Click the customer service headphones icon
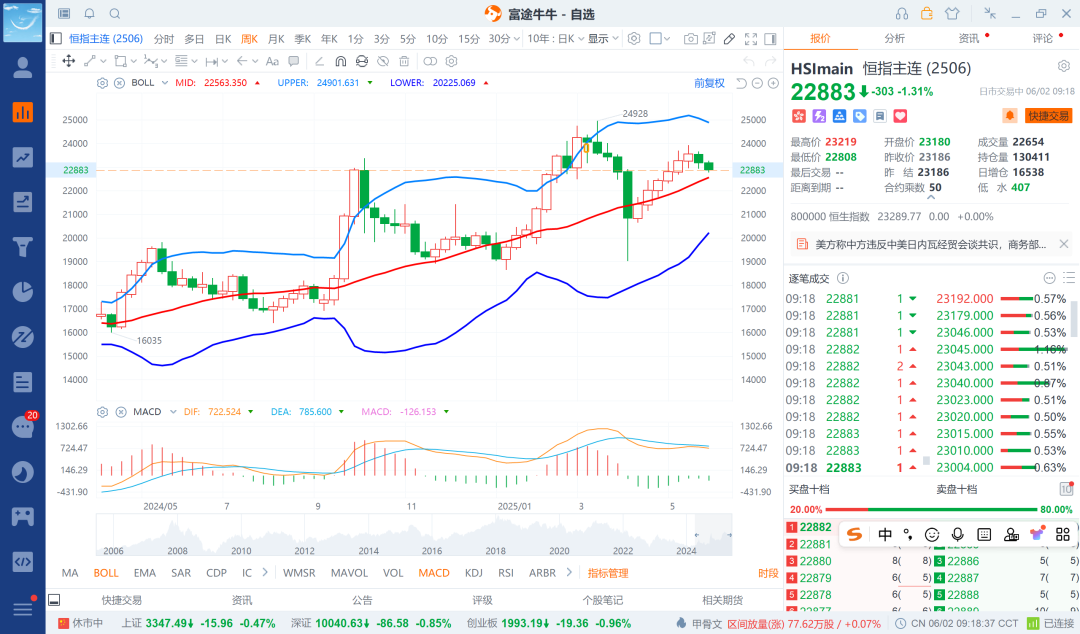Viewport: 1080px width, 634px height. tap(902, 14)
